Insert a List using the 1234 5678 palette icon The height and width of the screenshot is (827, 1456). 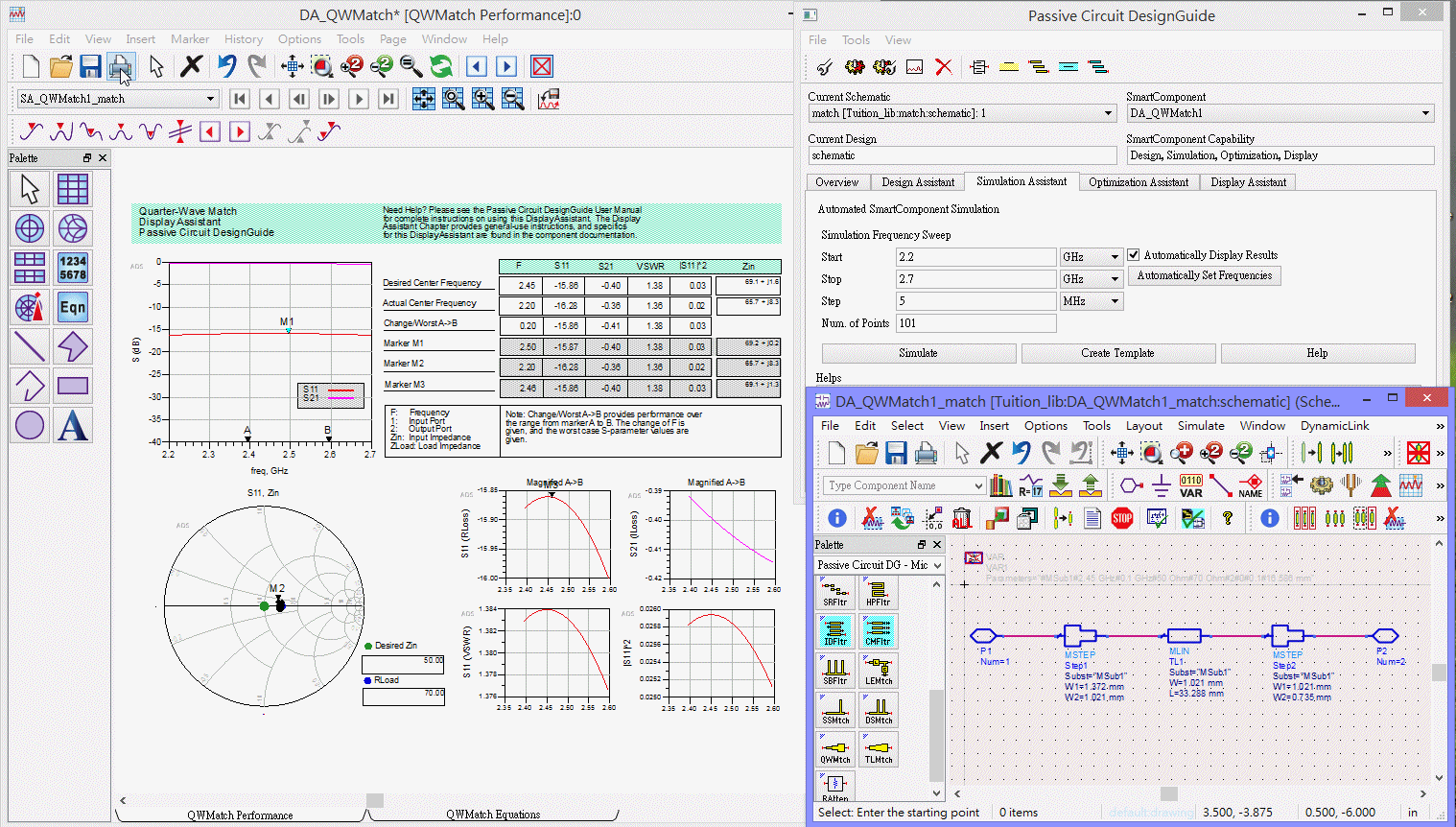(x=73, y=268)
